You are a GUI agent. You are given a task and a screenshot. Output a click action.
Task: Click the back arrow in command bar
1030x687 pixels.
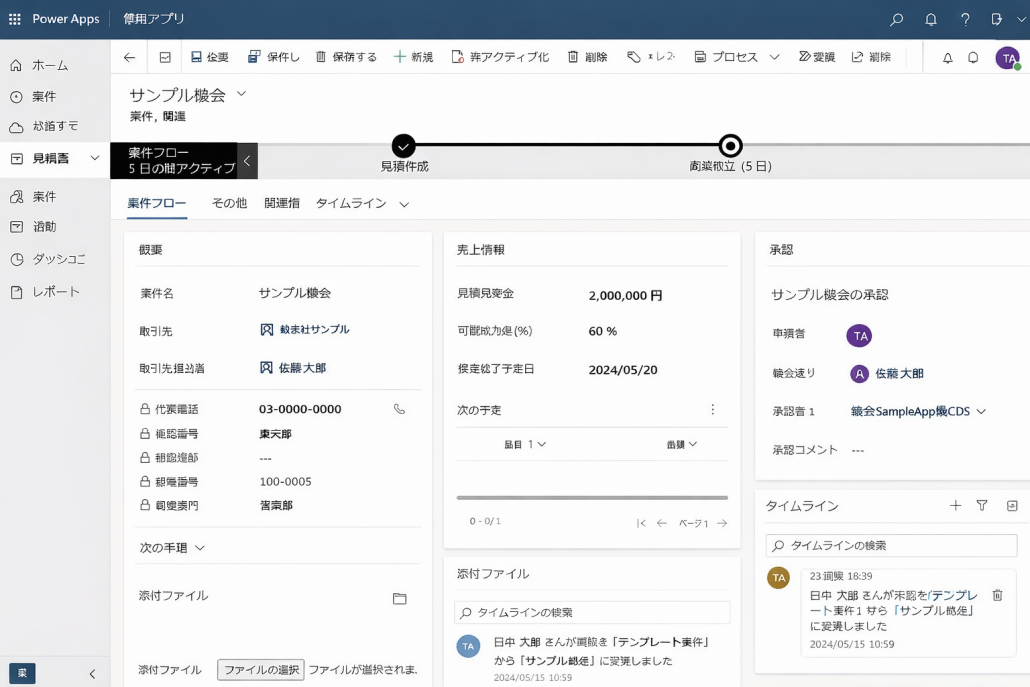point(129,57)
